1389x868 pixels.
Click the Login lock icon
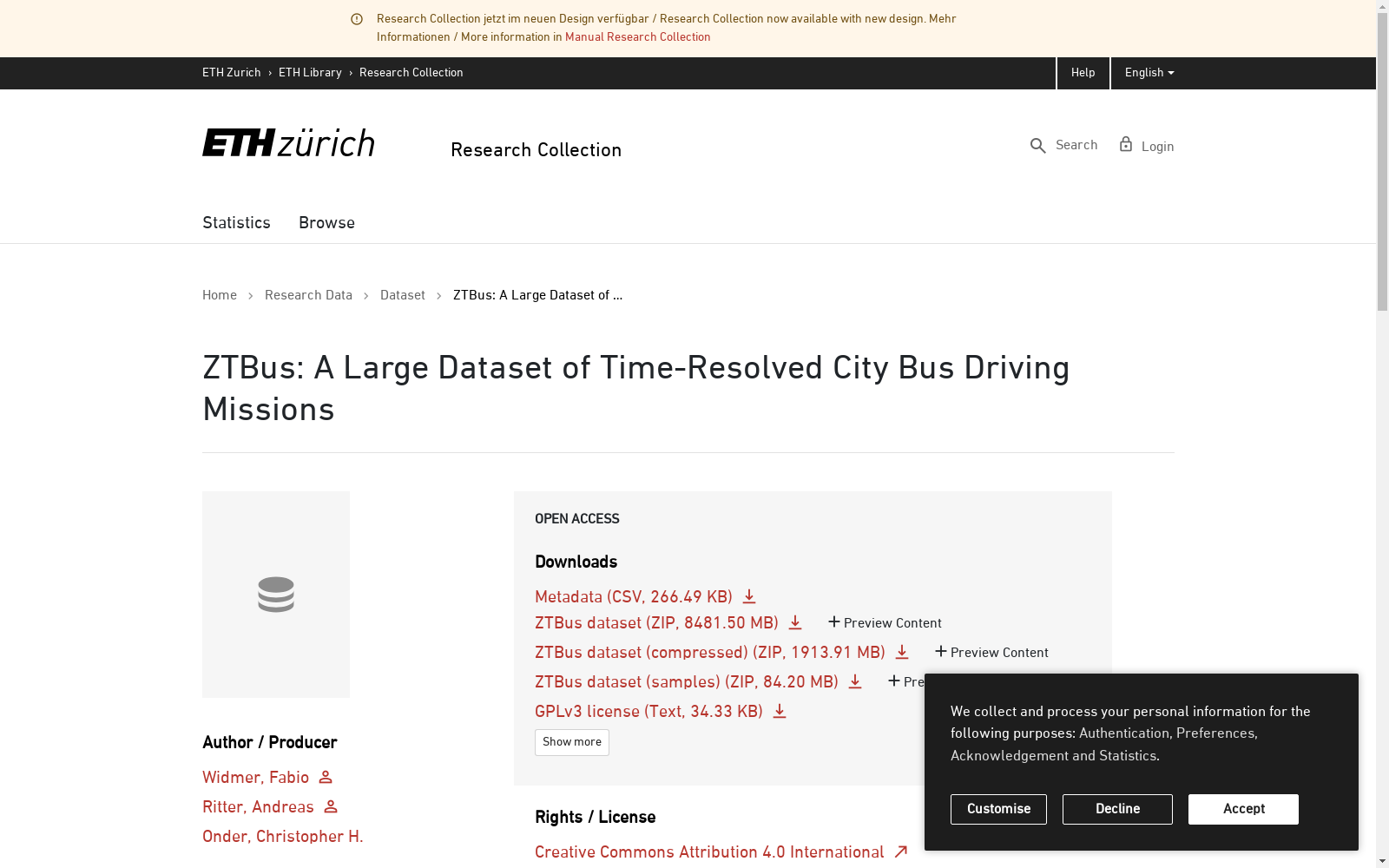(x=1126, y=144)
